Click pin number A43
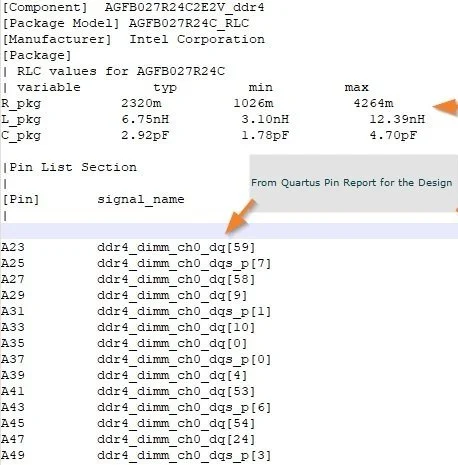The width and height of the screenshot is (458, 465). [x=13, y=407]
